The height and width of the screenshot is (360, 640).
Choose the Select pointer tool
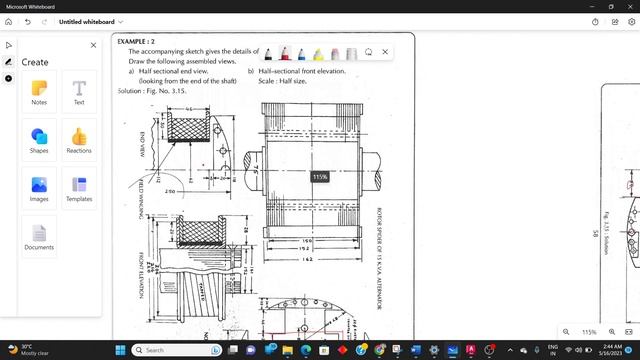pyautogui.click(x=9, y=45)
